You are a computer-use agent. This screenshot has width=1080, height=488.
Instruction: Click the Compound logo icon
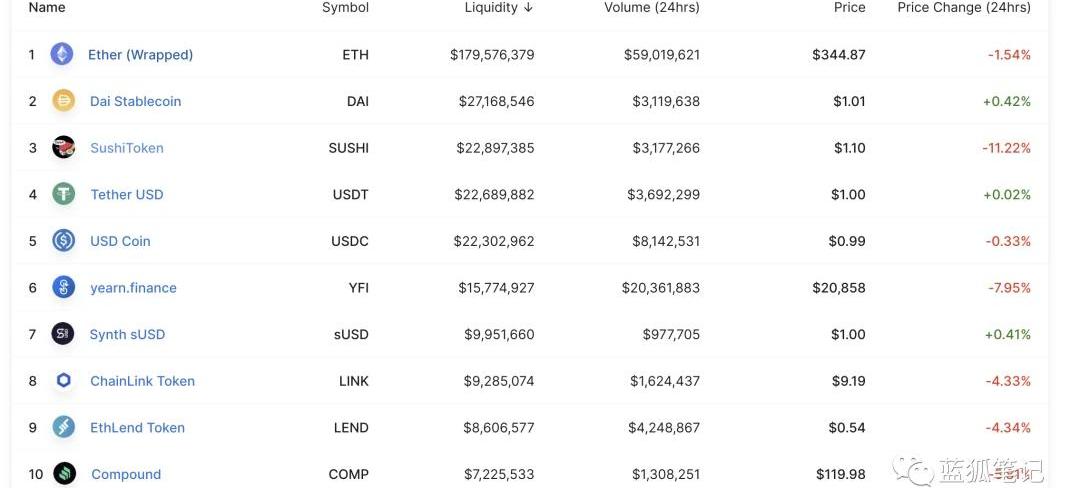pos(65,474)
